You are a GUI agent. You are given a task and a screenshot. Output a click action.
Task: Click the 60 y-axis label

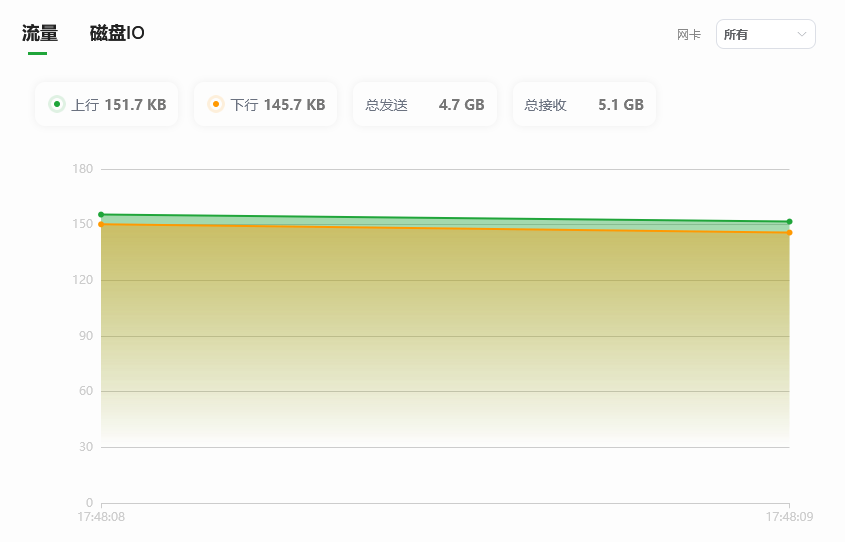[86, 391]
